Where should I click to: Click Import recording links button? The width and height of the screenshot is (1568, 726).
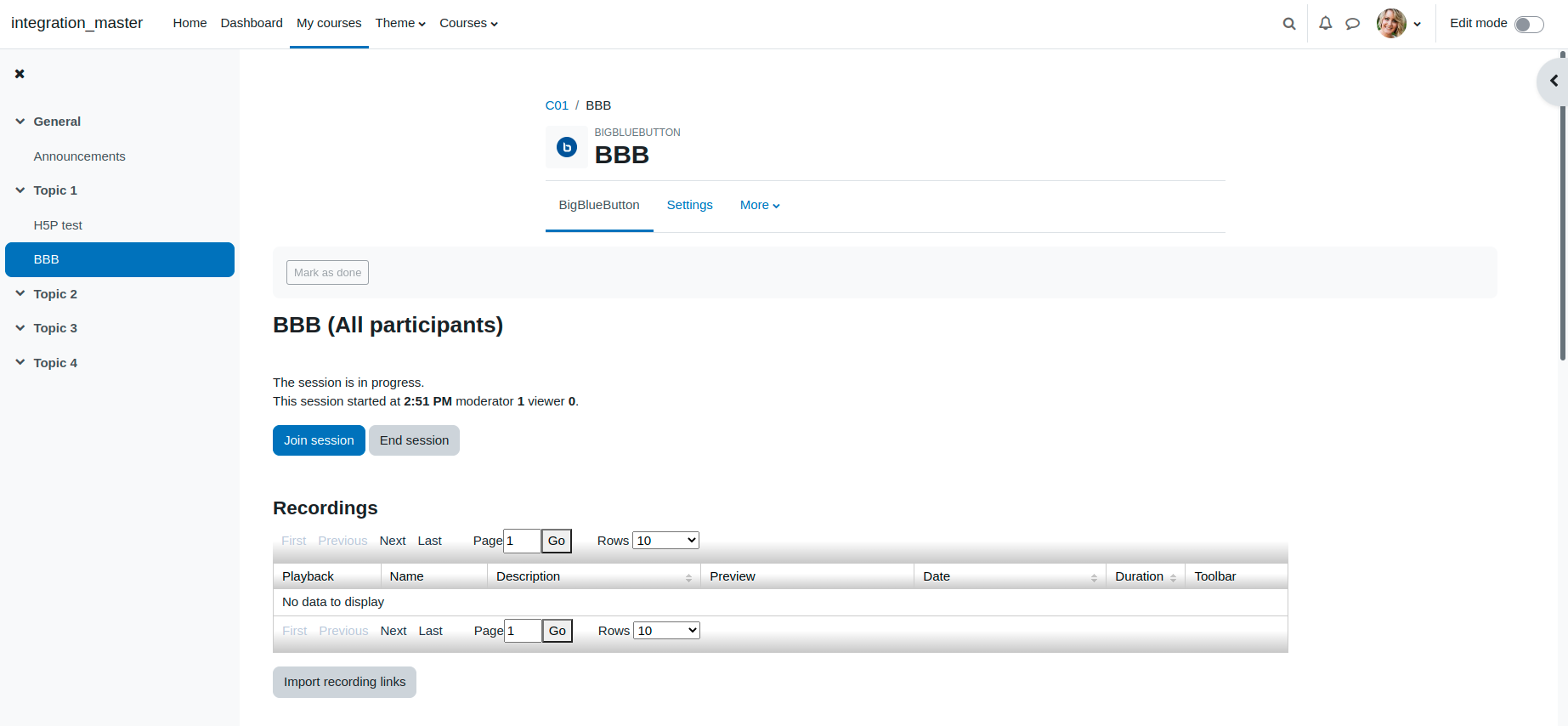[344, 682]
